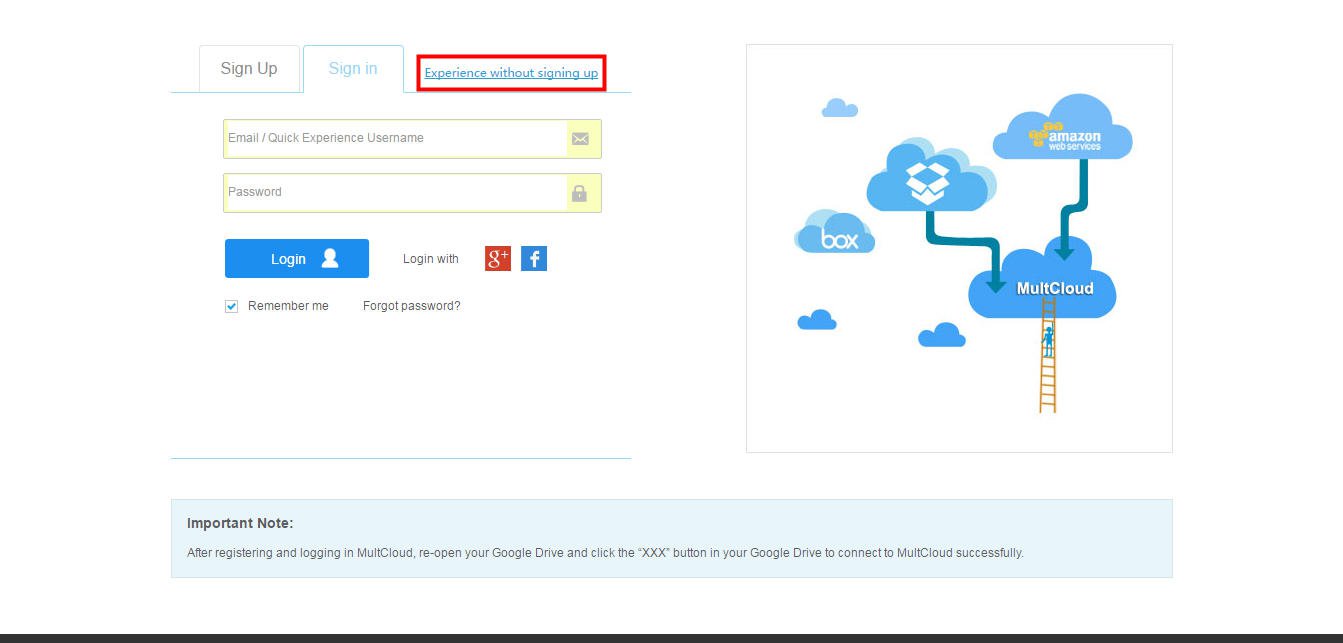
Task: Focus the Email / Quick Experience Username field
Action: pyautogui.click(x=412, y=139)
